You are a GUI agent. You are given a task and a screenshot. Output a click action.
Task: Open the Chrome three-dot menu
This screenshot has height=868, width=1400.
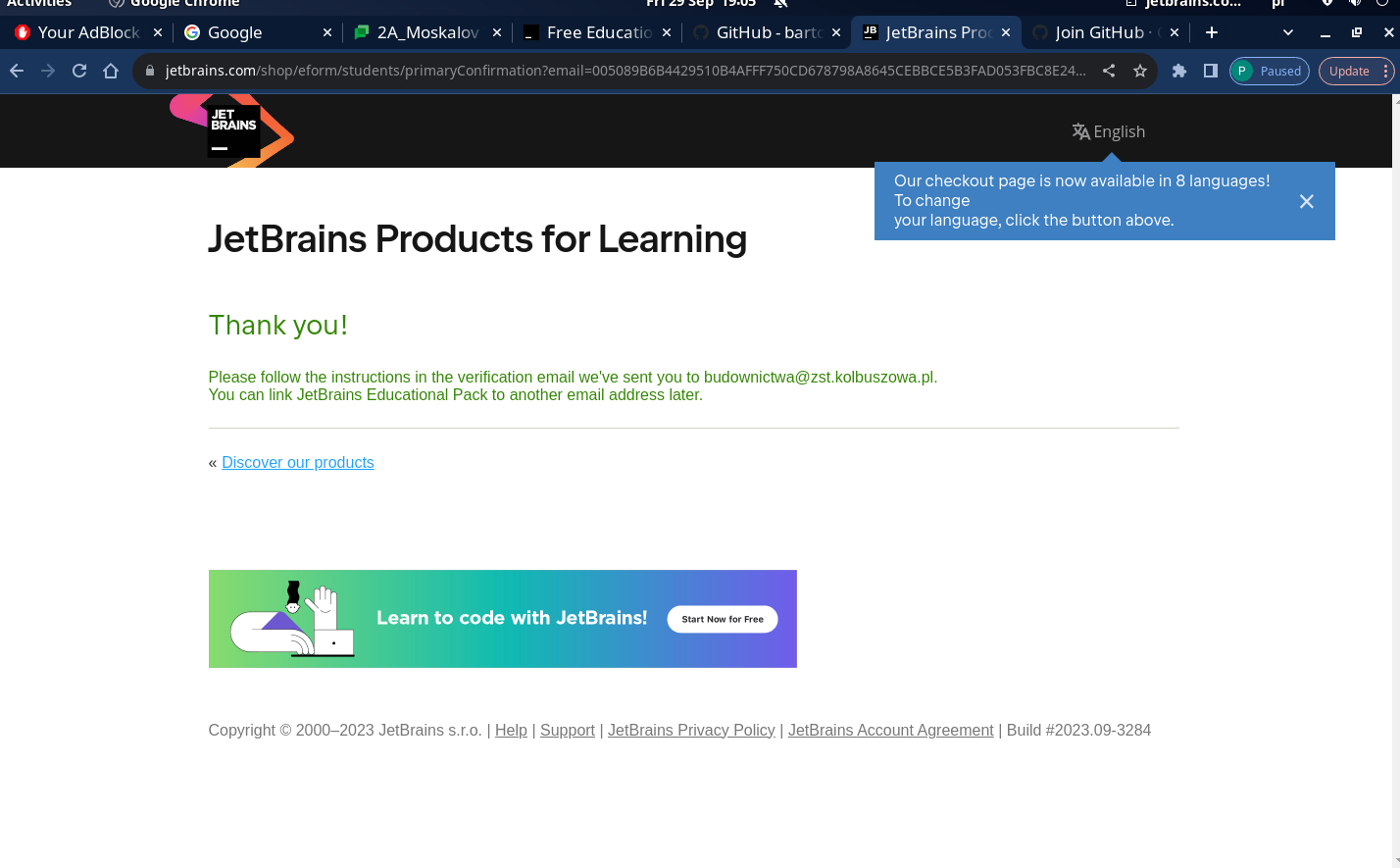pos(1385,71)
